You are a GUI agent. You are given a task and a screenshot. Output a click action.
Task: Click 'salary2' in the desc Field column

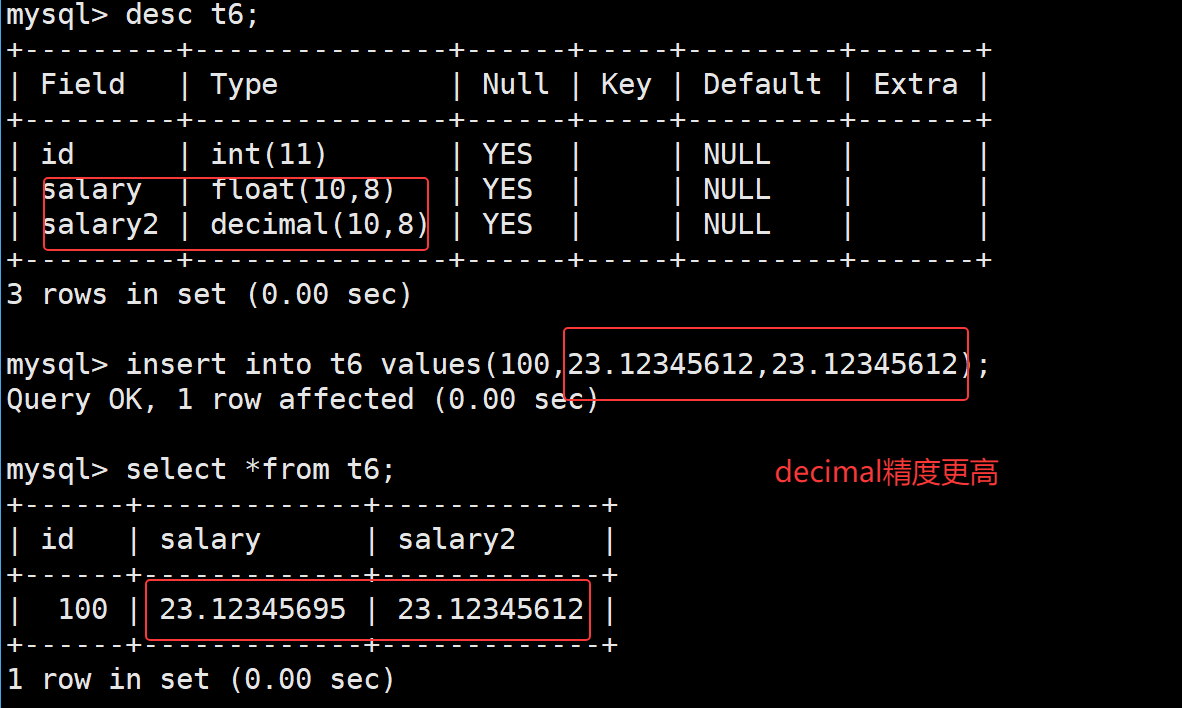coord(100,225)
